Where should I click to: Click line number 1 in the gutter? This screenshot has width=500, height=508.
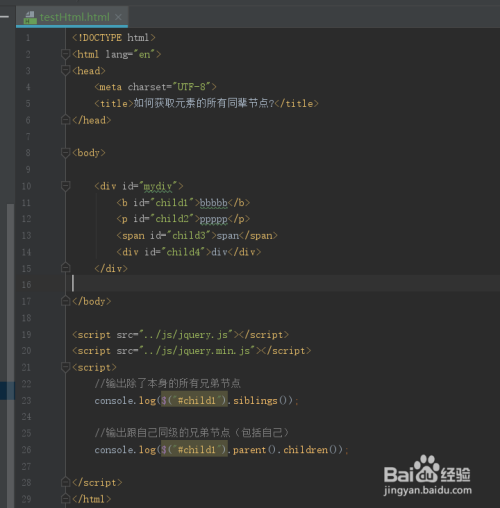click(28, 38)
